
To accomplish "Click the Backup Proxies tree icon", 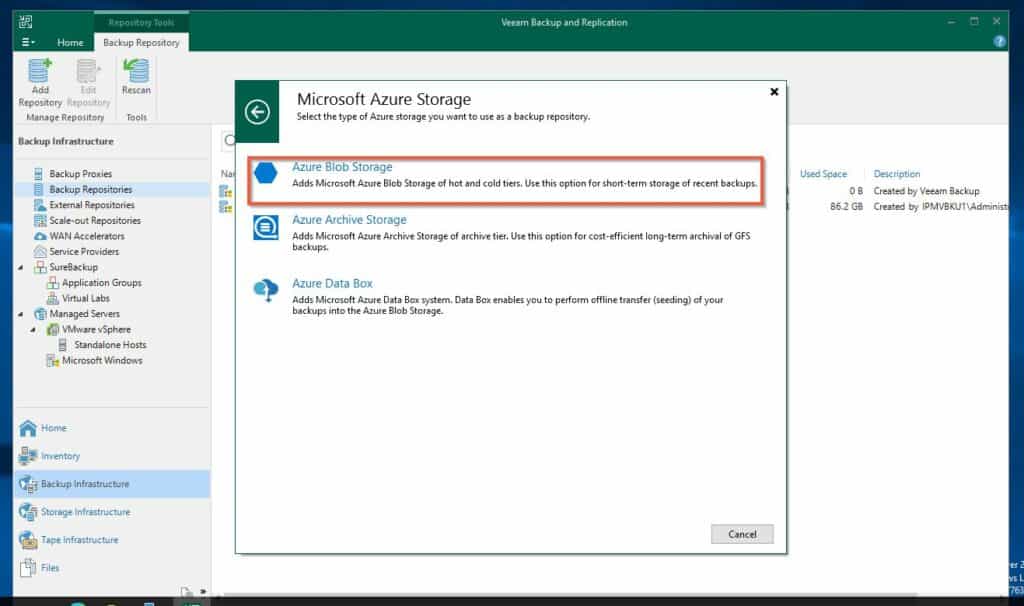I will pyautogui.click(x=39, y=174).
